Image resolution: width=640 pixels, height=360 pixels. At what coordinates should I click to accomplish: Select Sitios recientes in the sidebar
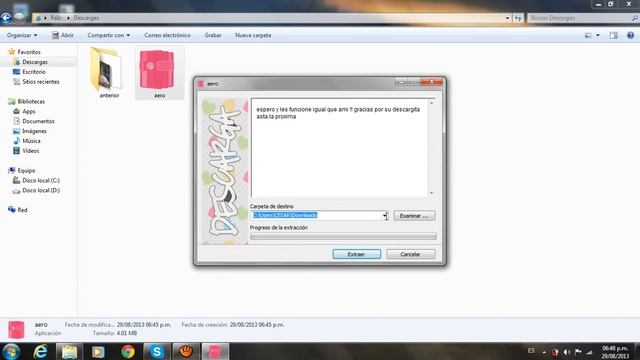coord(41,82)
